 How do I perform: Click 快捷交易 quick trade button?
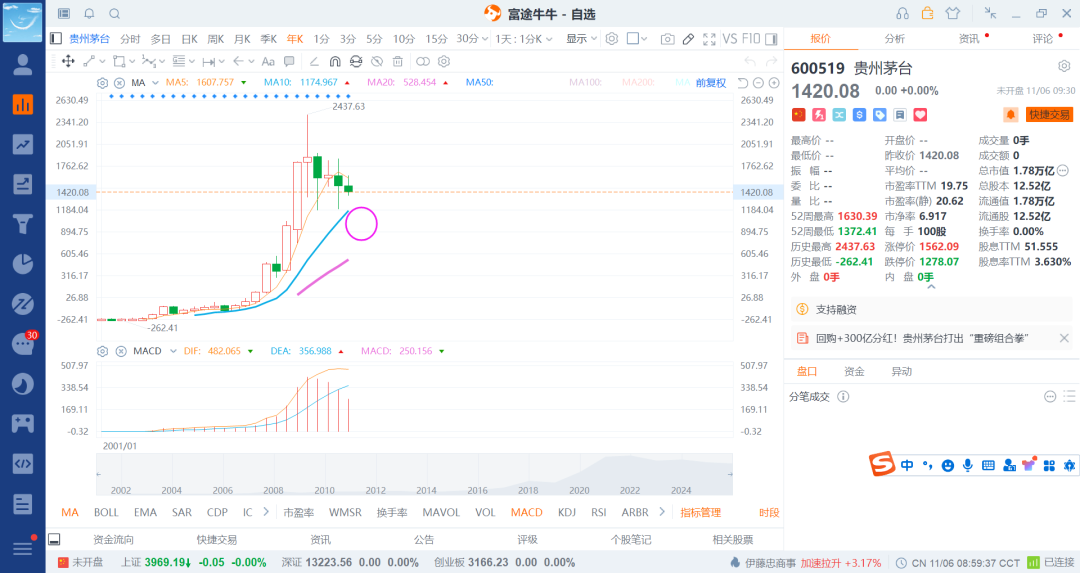pyautogui.click(x=1050, y=114)
